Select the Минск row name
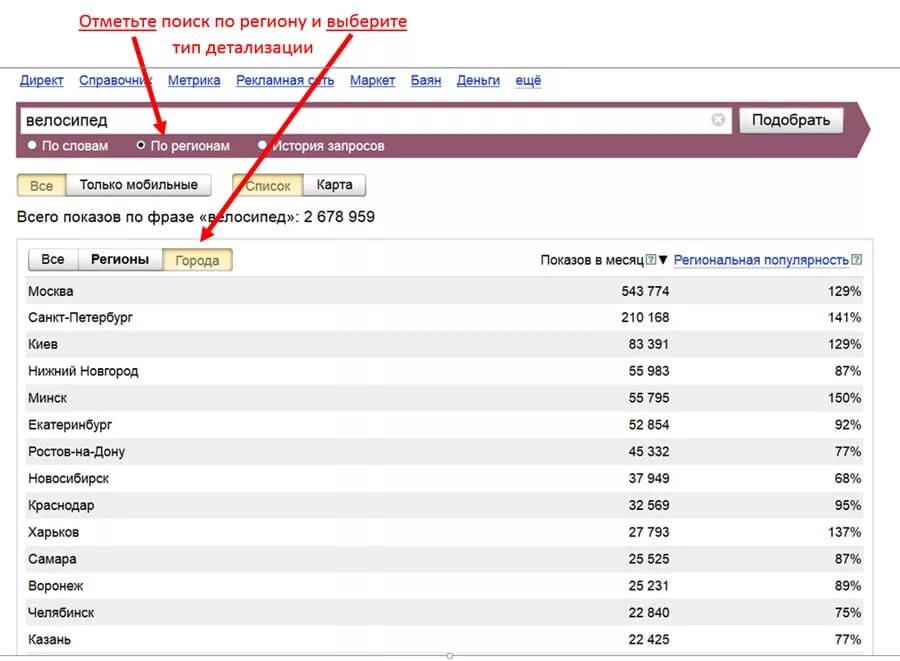900x661 pixels. 48,398
